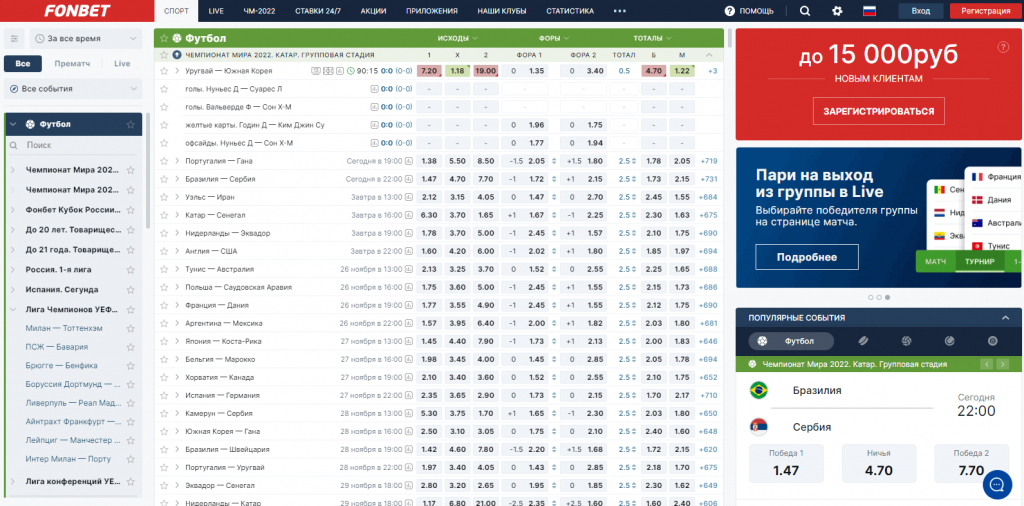
Task: Collapse the Популярные события panel
Action: (1005, 317)
